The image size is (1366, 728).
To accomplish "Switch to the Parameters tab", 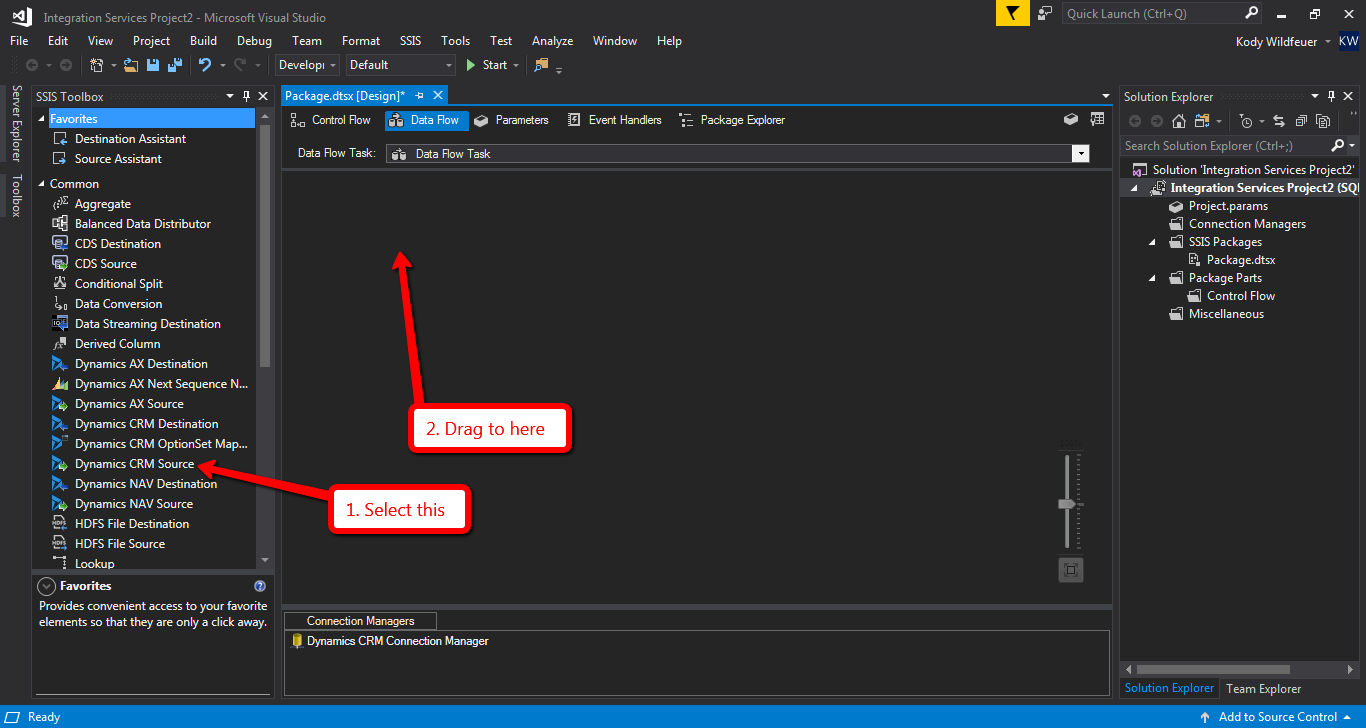I will [511, 120].
